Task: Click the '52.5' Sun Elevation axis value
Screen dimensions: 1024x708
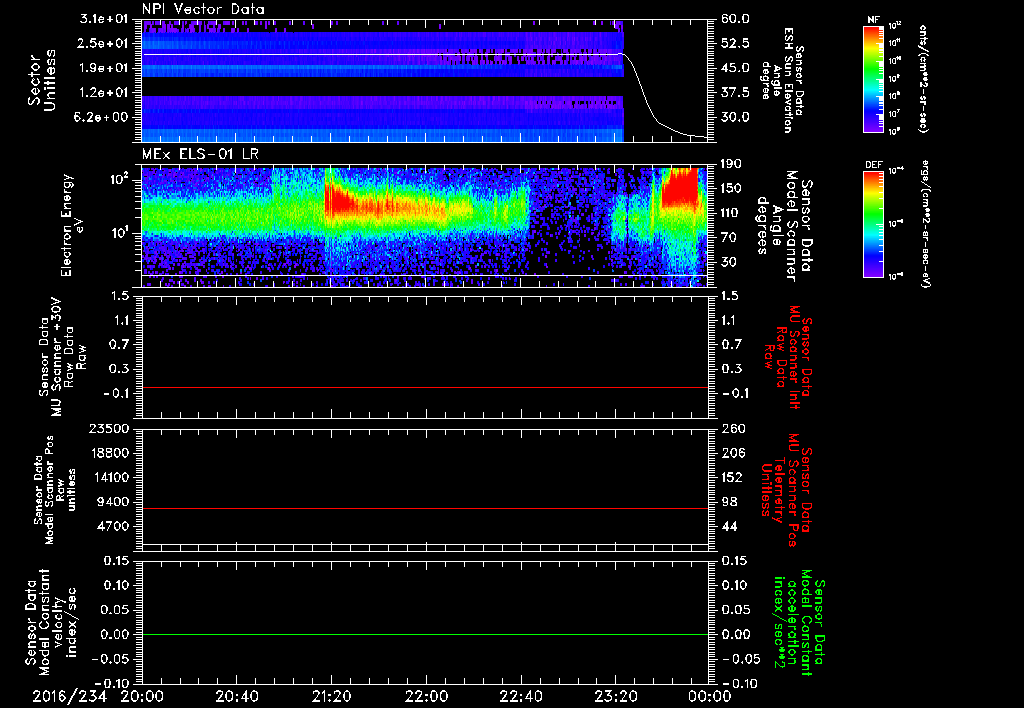Action: click(734, 43)
